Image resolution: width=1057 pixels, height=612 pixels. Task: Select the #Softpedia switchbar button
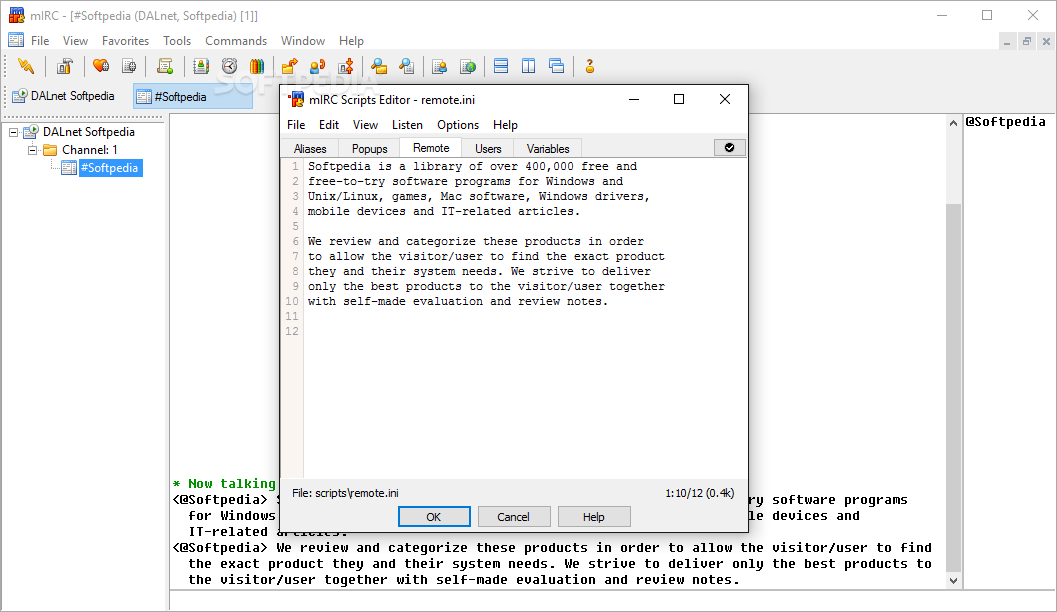193,97
